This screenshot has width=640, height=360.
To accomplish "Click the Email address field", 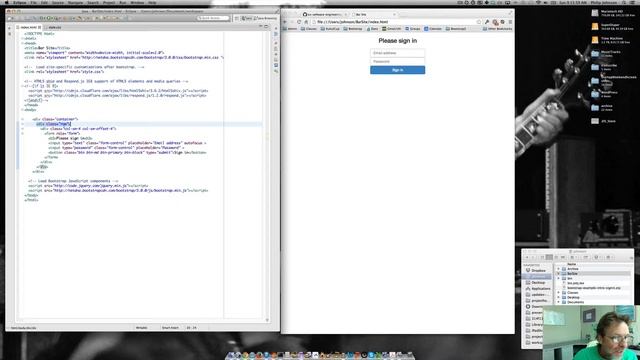I will pyautogui.click(x=398, y=53).
